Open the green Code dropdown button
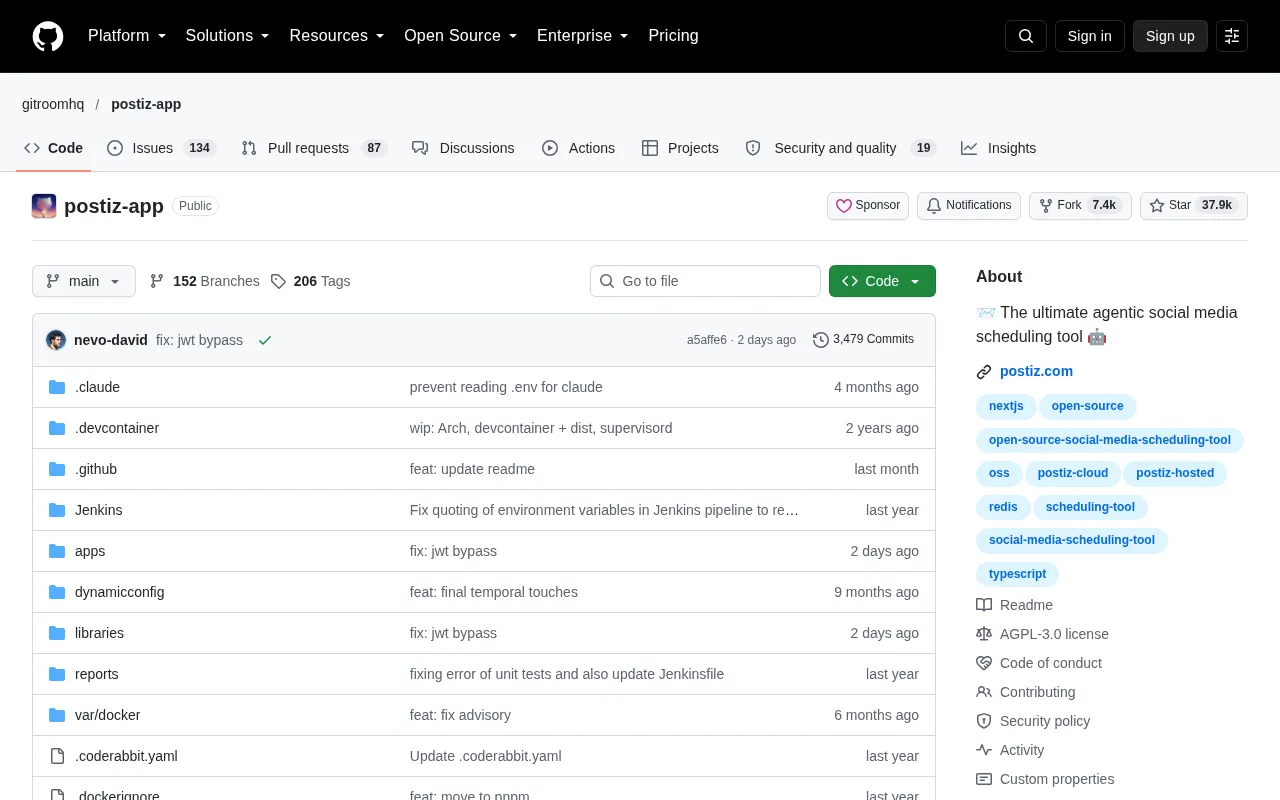 click(882, 281)
